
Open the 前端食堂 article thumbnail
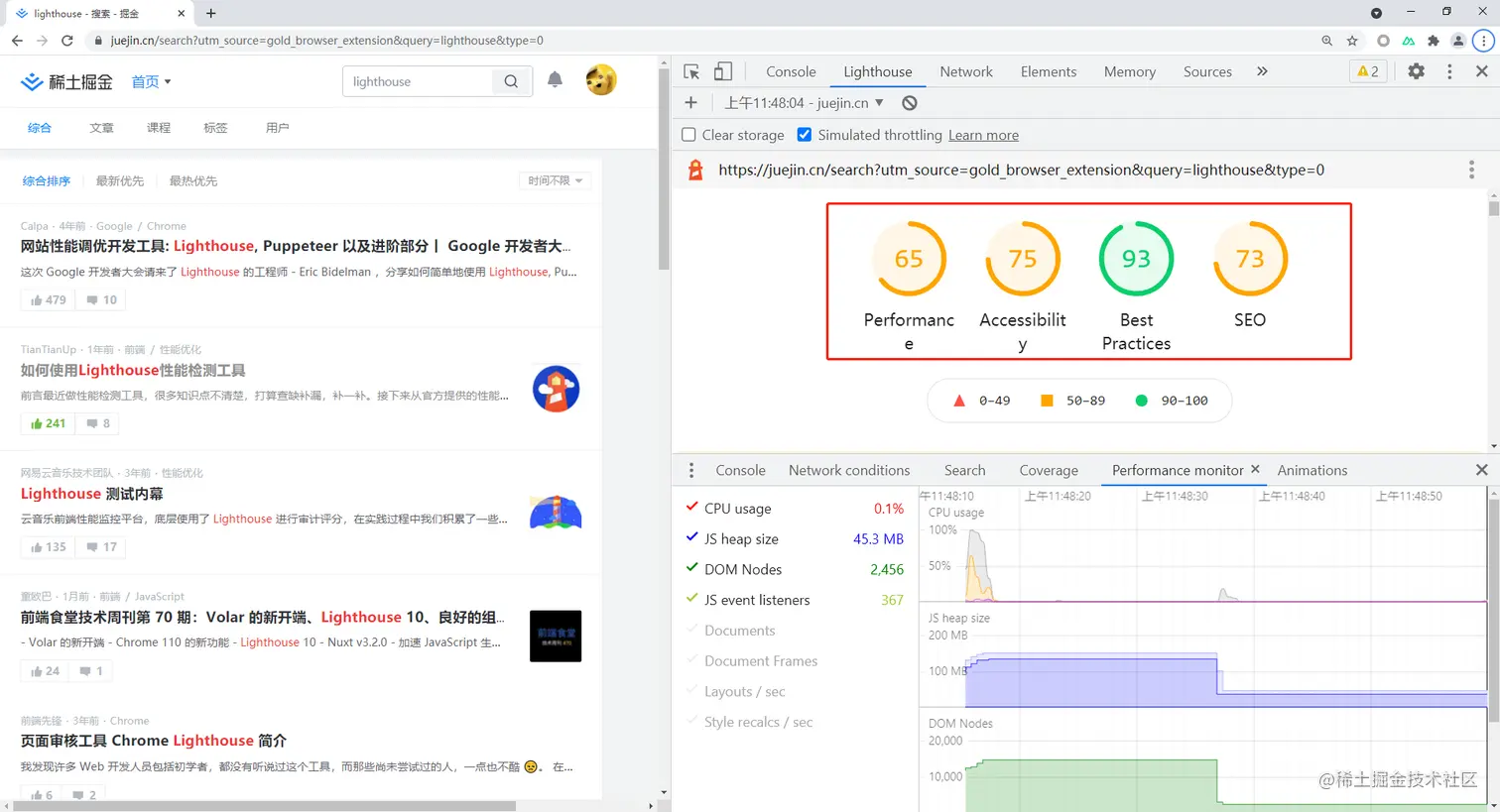pyautogui.click(x=556, y=636)
